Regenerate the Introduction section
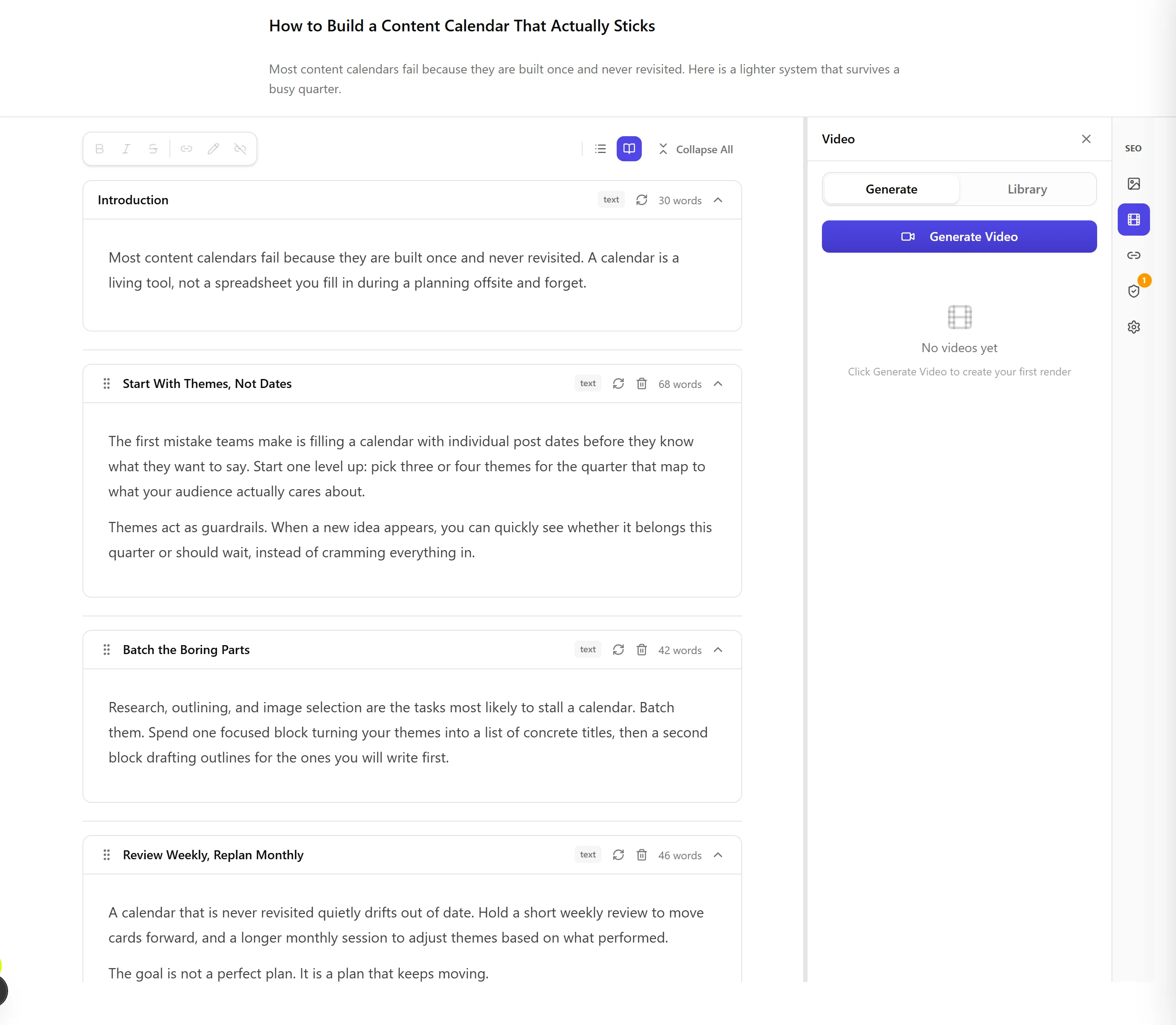The image size is (1176, 1025). [x=641, y=200]
